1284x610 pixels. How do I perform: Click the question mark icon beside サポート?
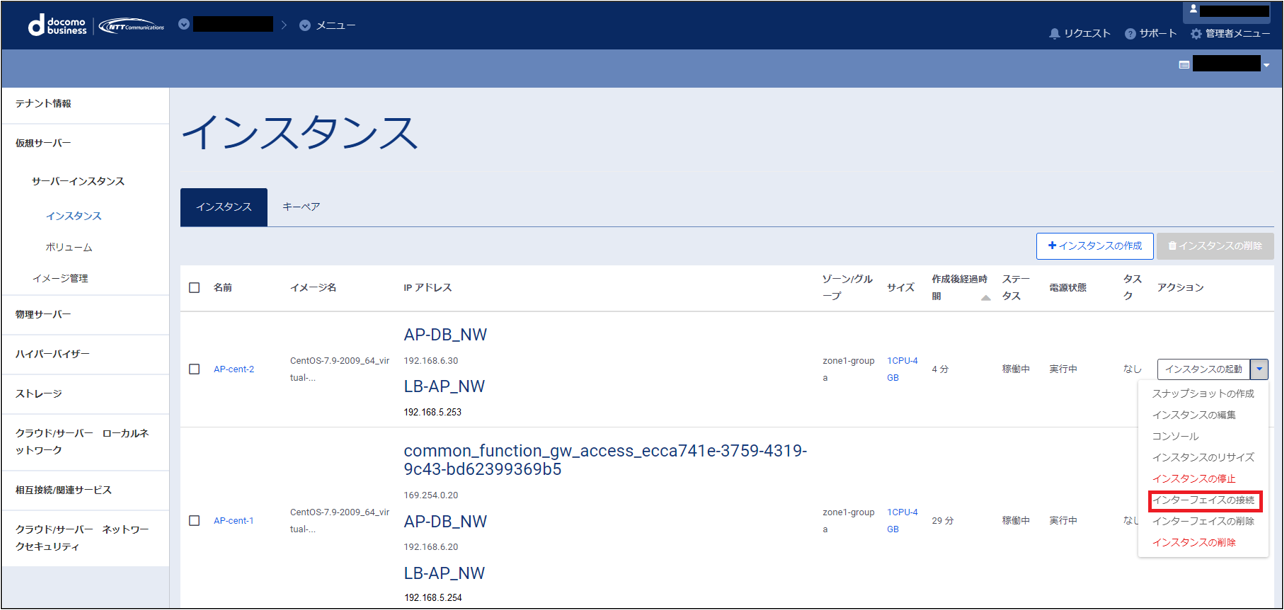[1130, 34]
